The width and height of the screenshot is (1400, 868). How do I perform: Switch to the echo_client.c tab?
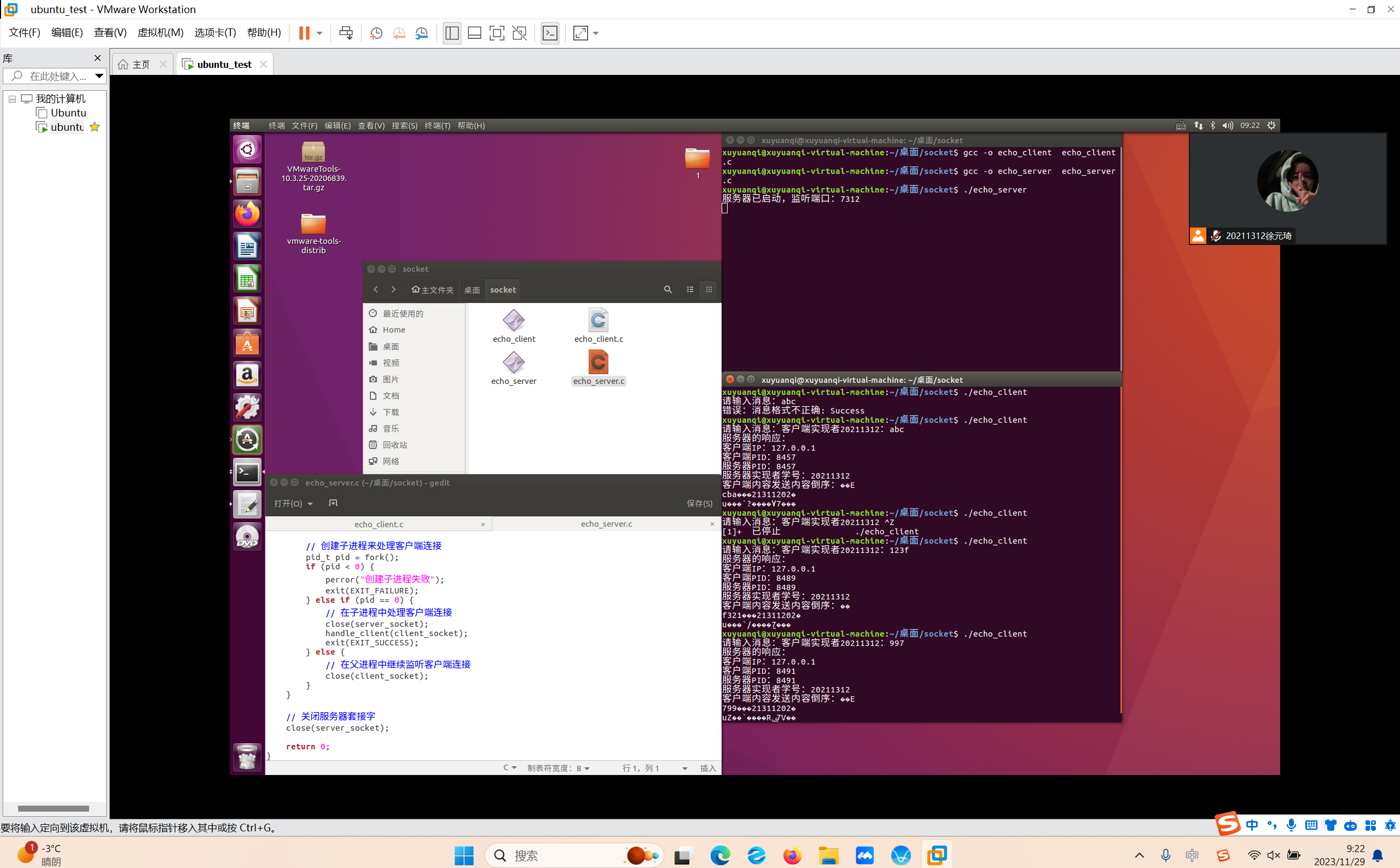click(379, 524)
